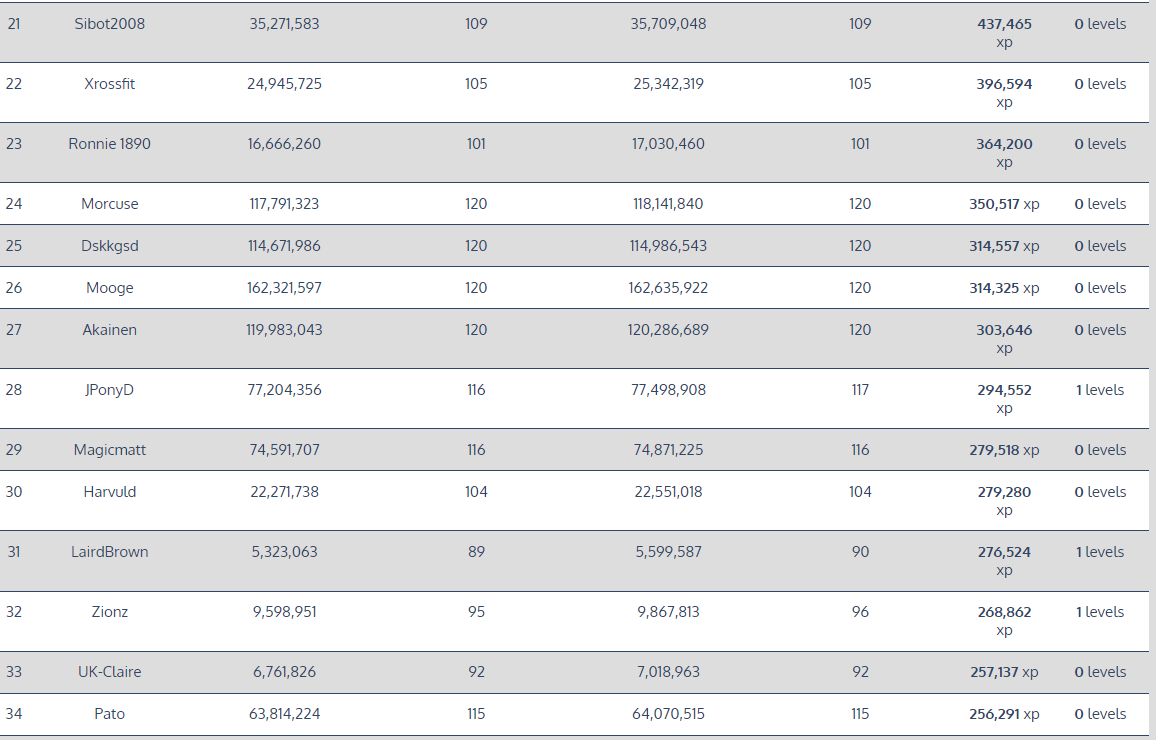Click the Dskkgsd player name
This screenshot has width=1156, height=740.
(x=110, y=246)
